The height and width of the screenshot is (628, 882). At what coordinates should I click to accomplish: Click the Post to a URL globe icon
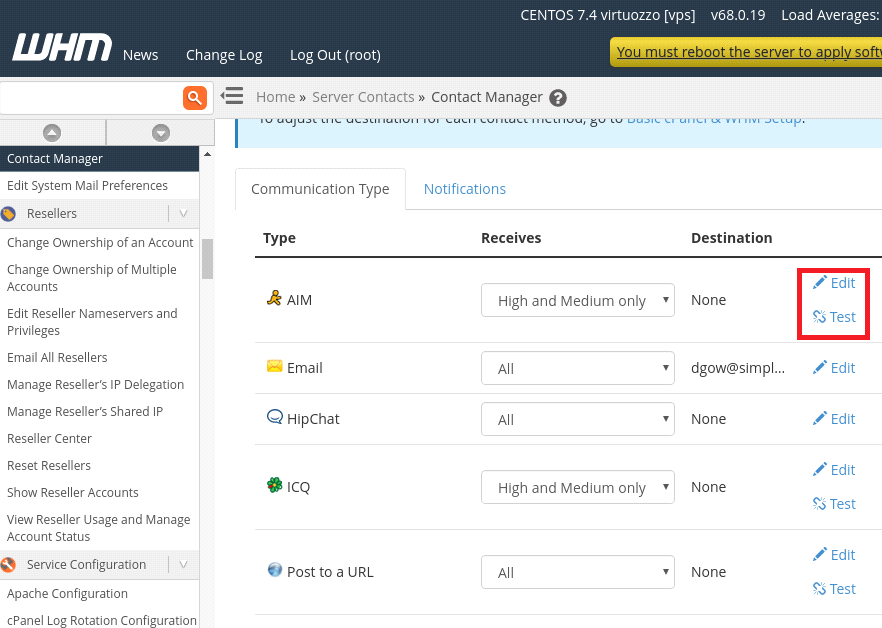coord(274,569)
